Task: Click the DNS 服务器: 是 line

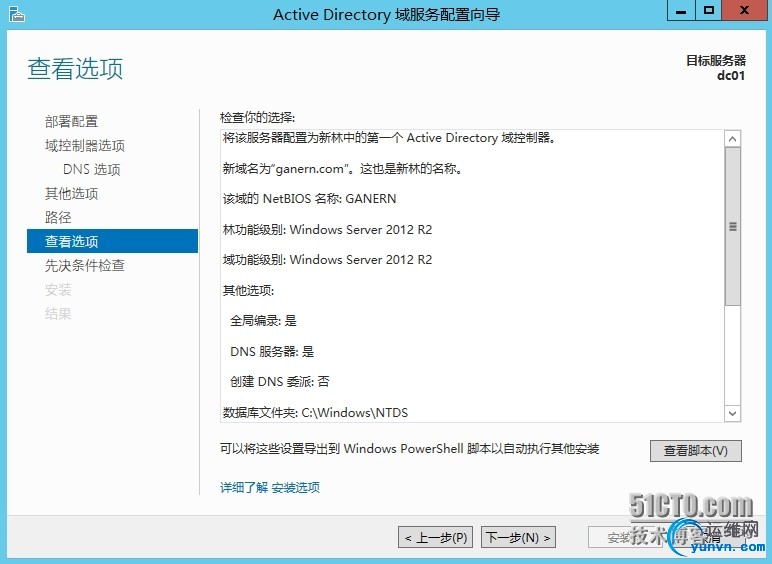Action: pyautogui.click(x=272, y=351)
